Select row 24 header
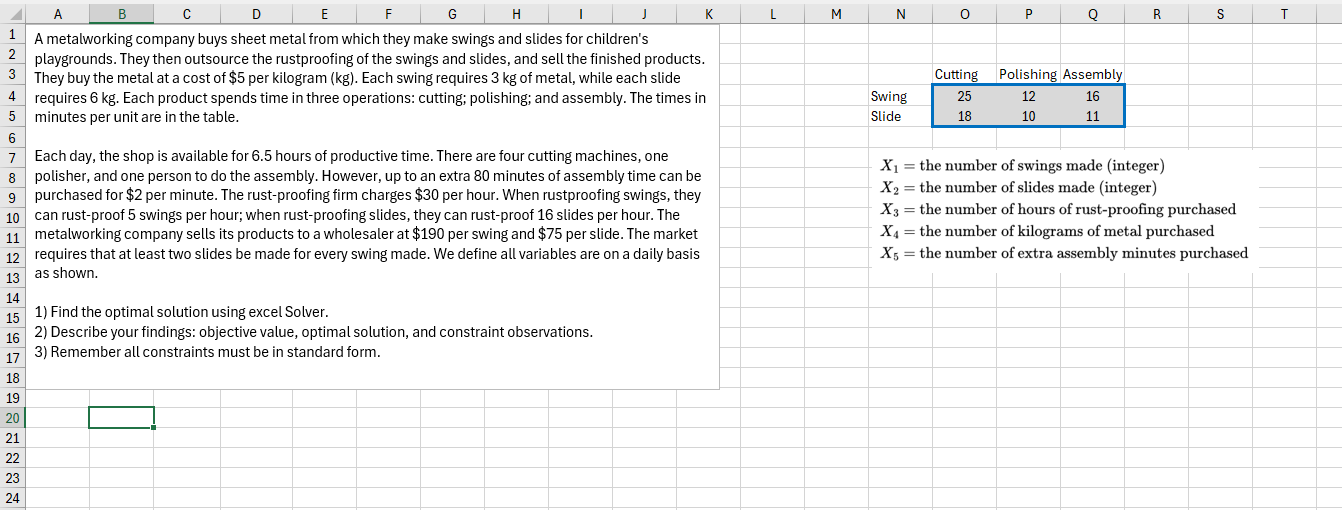1342x510 pixels. pyautogui.click(x=12, y=499)
